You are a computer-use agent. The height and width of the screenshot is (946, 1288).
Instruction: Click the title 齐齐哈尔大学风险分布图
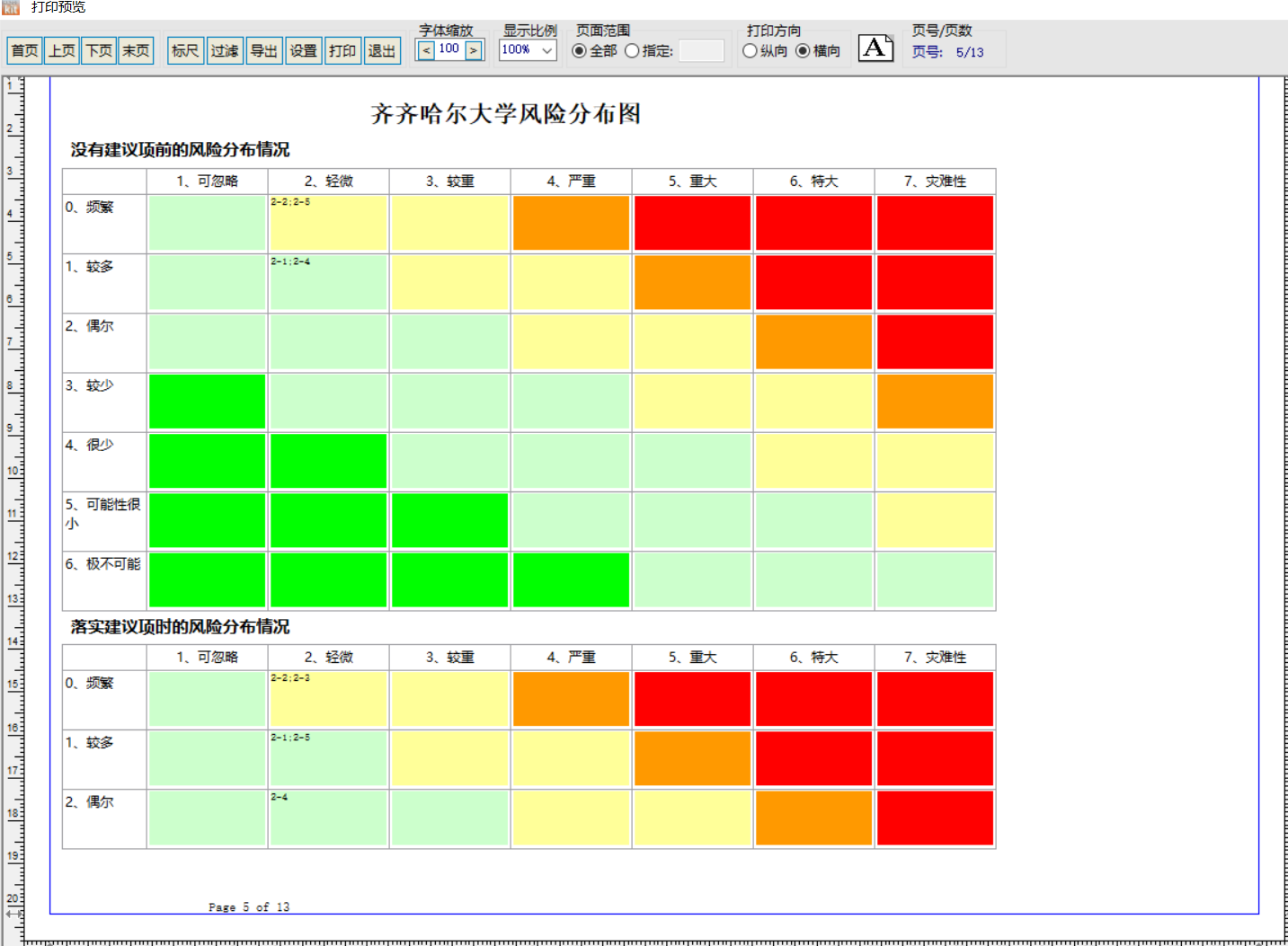[506, 114]
